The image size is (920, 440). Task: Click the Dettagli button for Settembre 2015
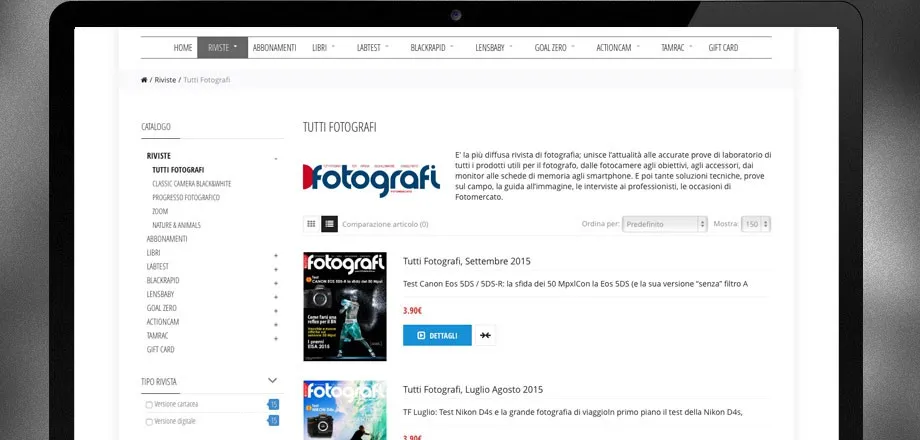tap(437, 335)
